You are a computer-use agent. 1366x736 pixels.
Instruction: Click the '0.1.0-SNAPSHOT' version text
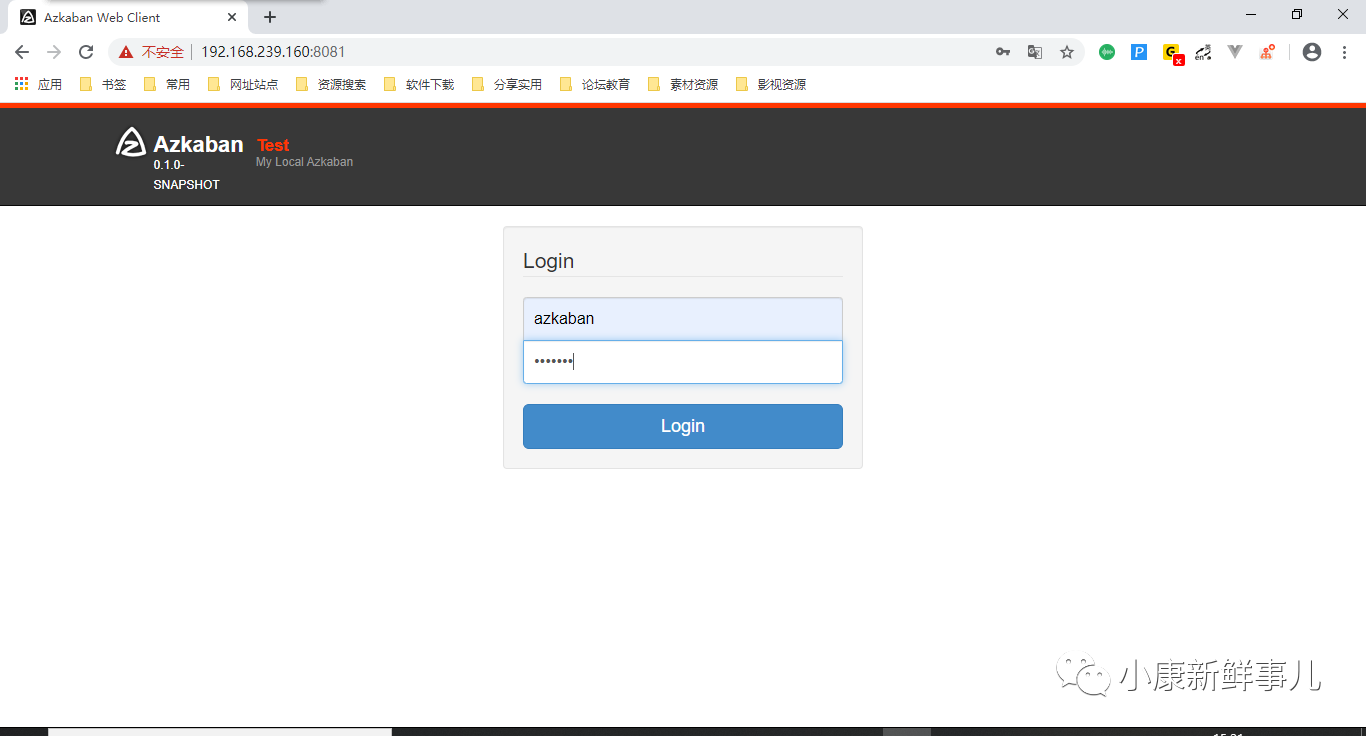click(x=186, y=175)
